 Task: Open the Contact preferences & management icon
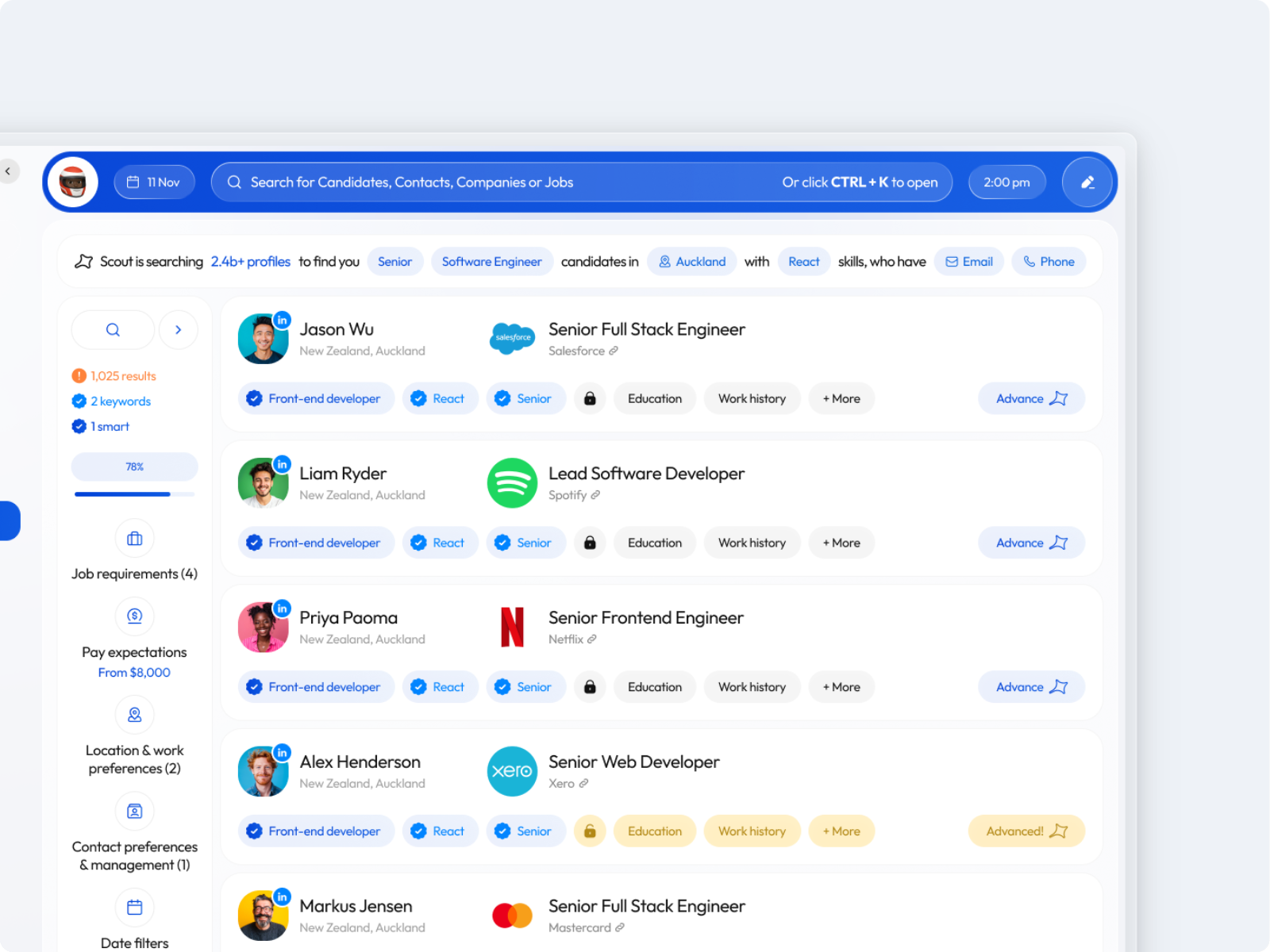point(135,811)
